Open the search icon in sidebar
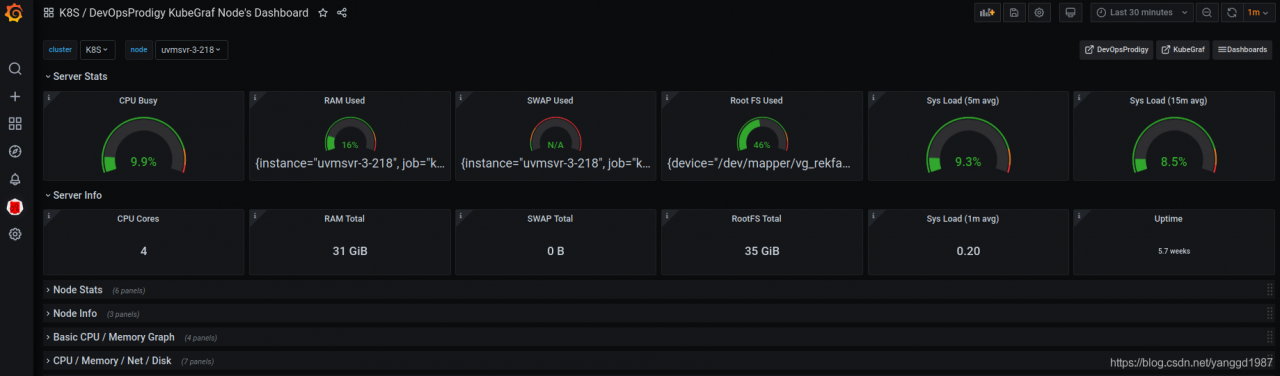The height and width of the screenshot is (376, 1280). [15, 69]
